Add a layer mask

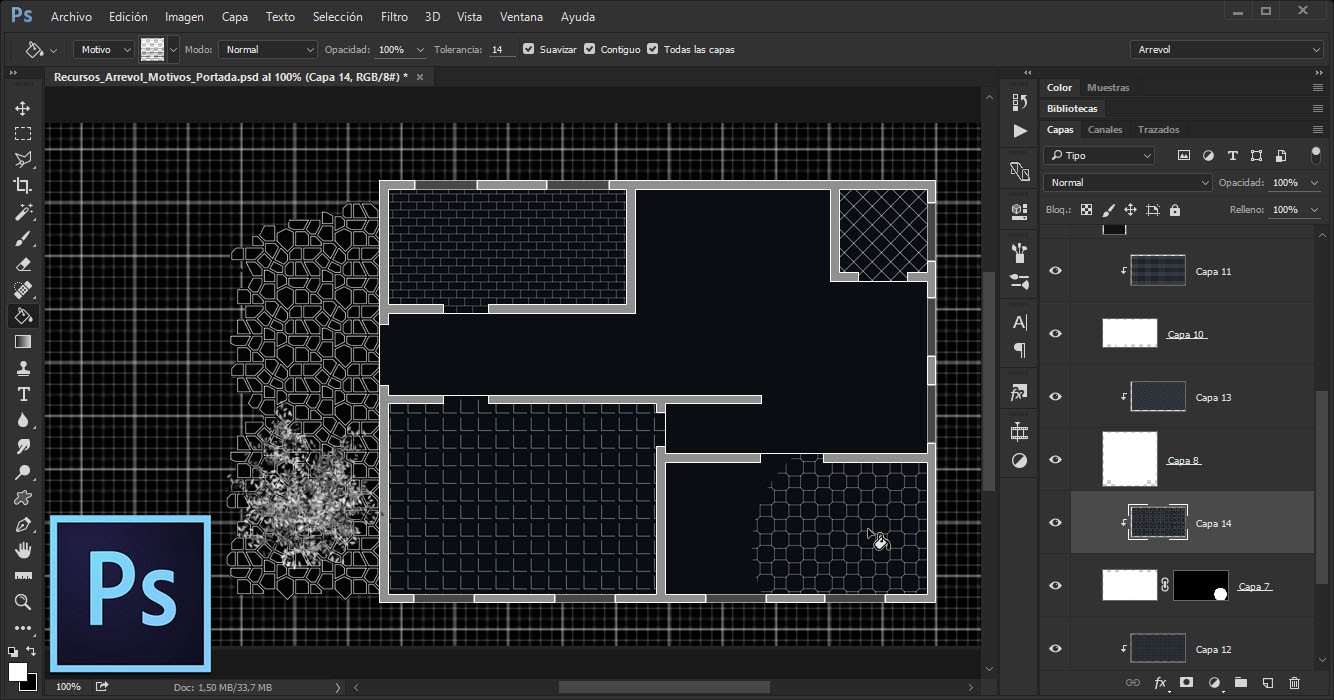pyautogui.click(x=1187, y=683)
